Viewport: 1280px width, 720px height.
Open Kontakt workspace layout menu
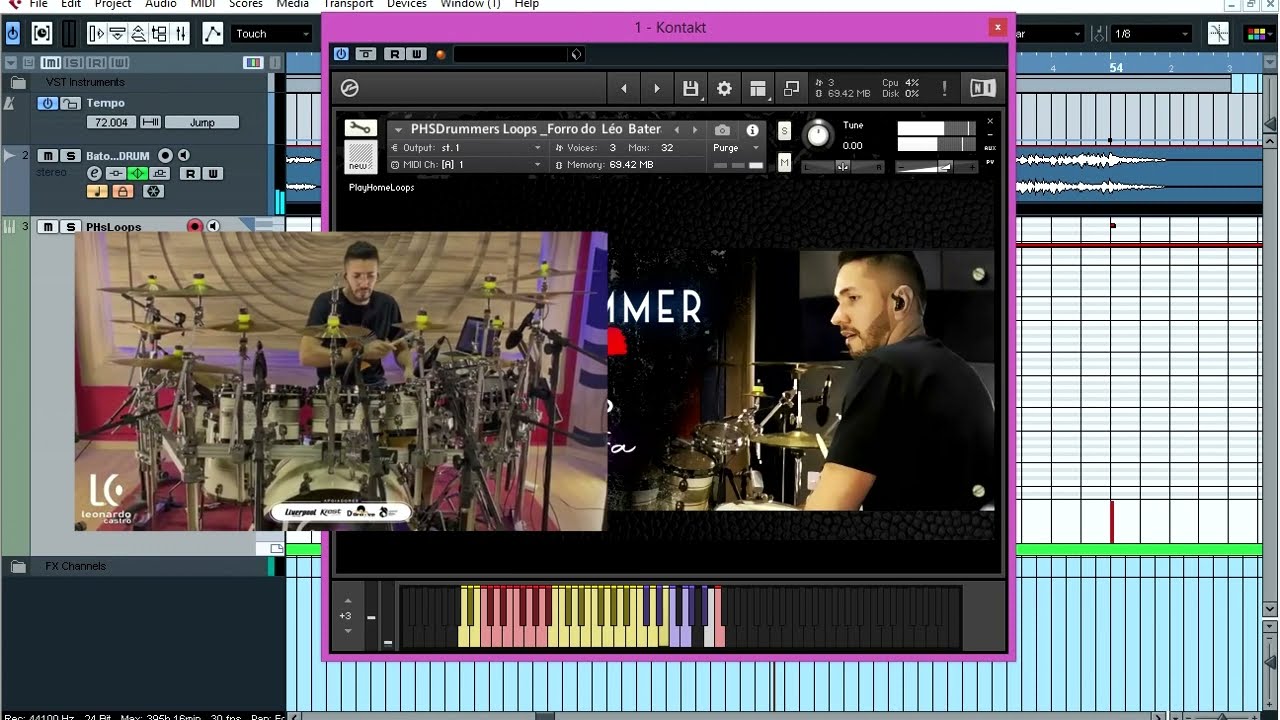click(x=758, y=88)
